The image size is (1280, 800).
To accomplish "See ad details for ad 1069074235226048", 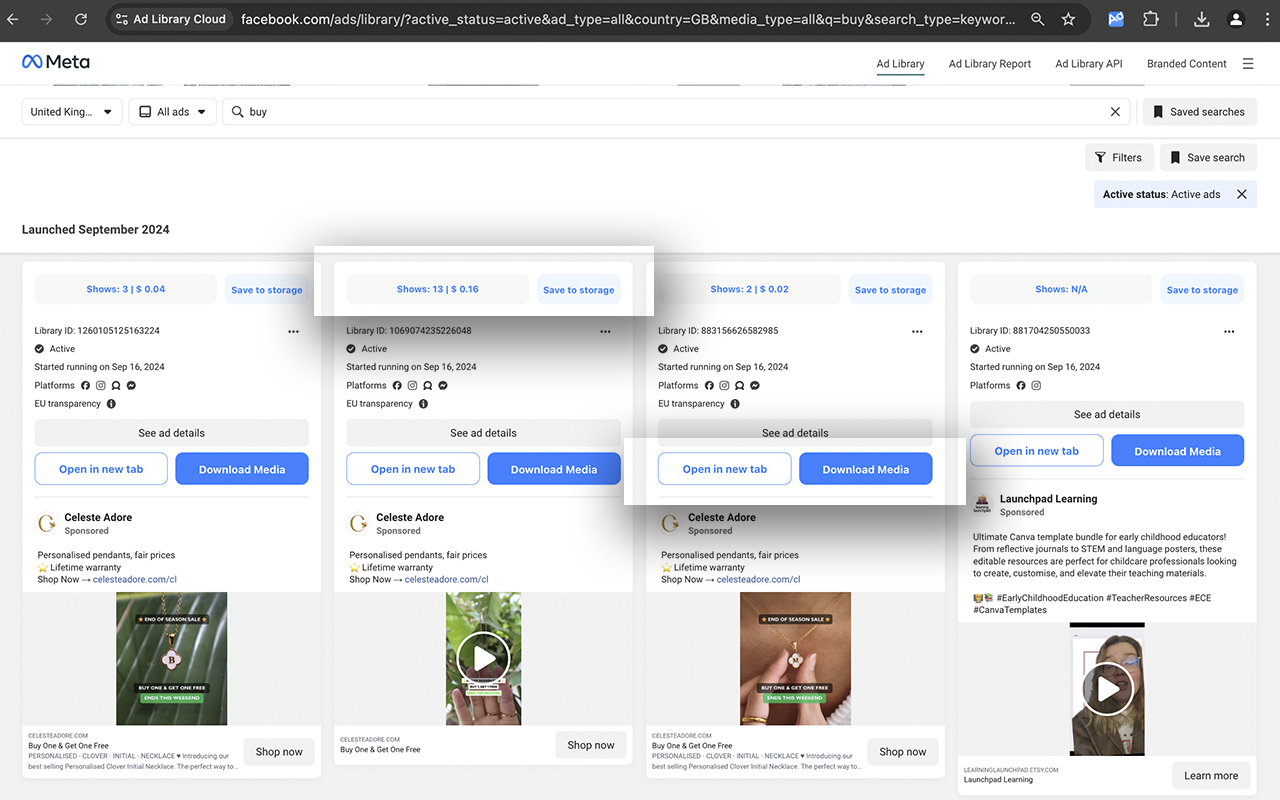I will (x=484, y=433).
